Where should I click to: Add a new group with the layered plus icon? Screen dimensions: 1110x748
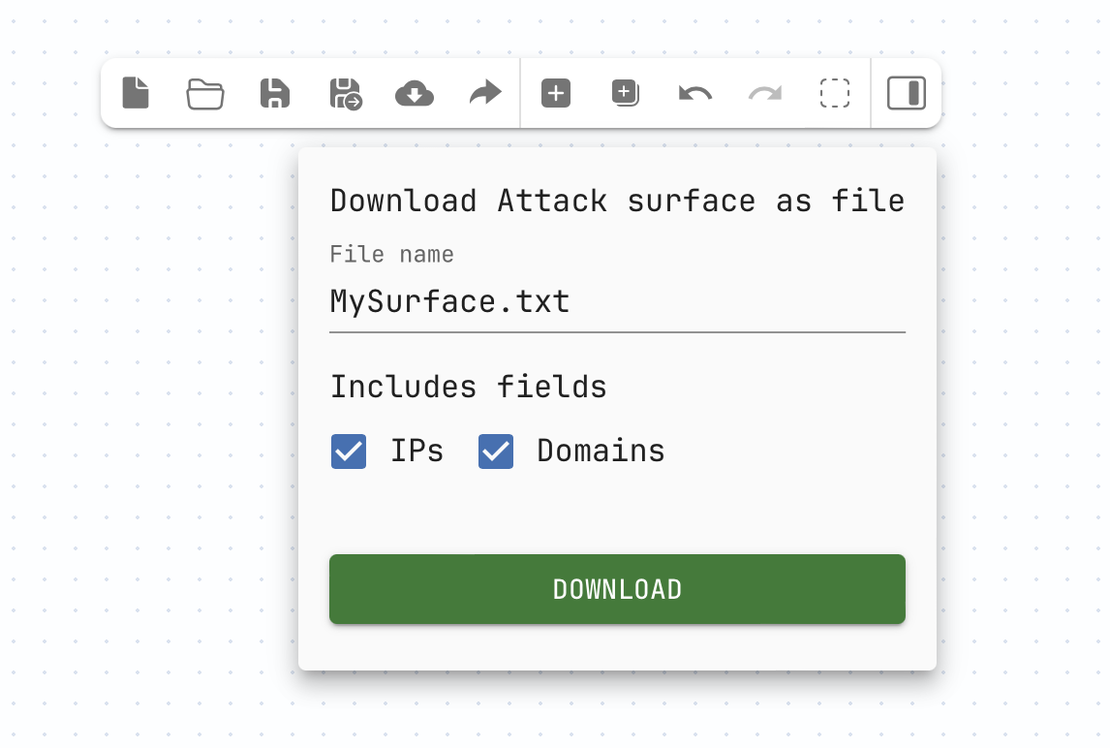point(624,93)
